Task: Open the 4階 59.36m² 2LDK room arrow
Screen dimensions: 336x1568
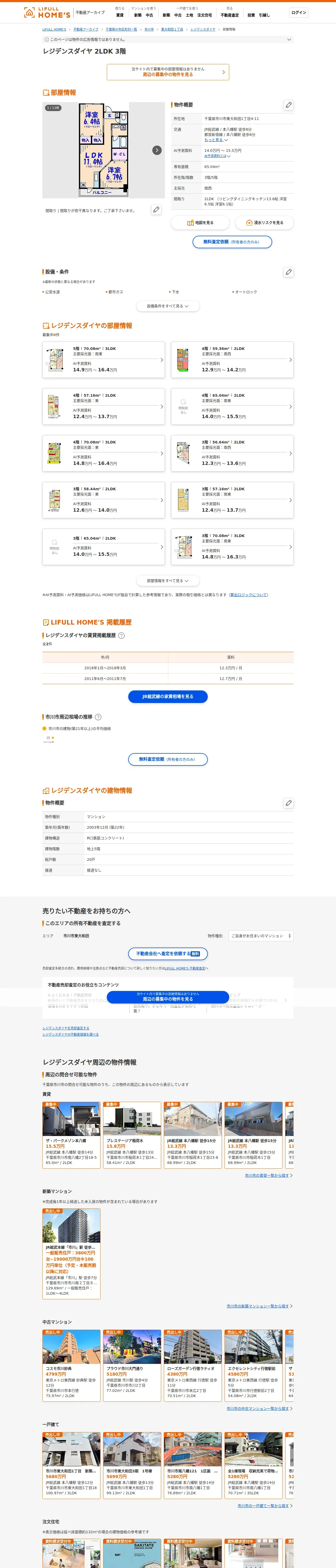Action: pos(290,360)
